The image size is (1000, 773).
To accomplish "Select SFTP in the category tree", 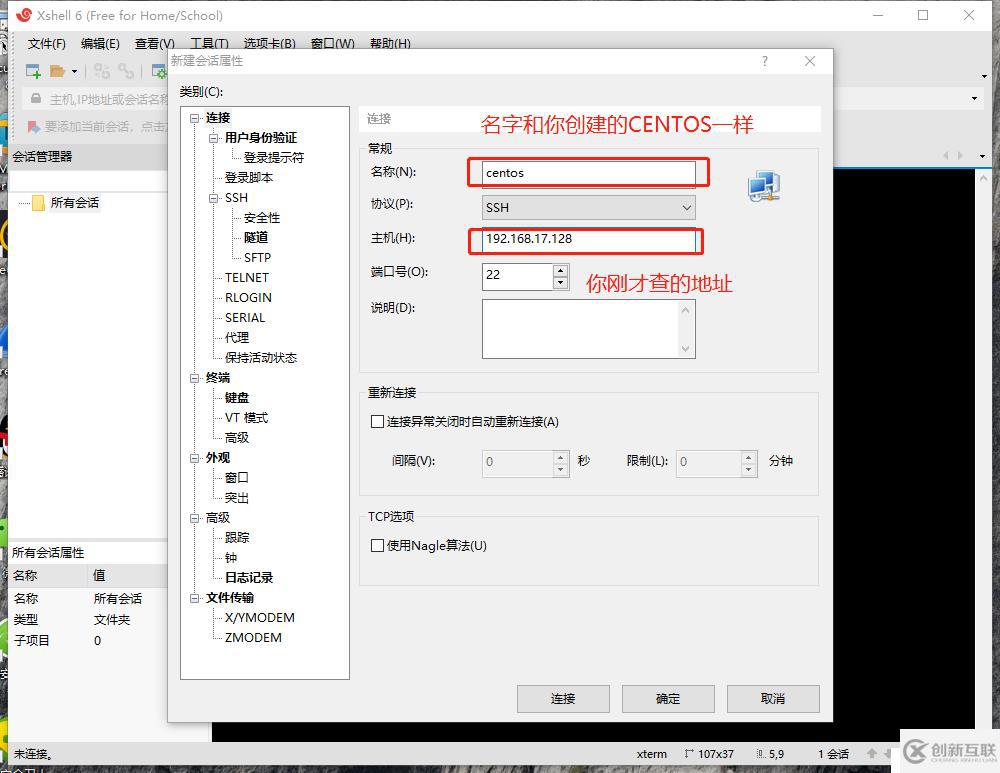I will [257, 258].
